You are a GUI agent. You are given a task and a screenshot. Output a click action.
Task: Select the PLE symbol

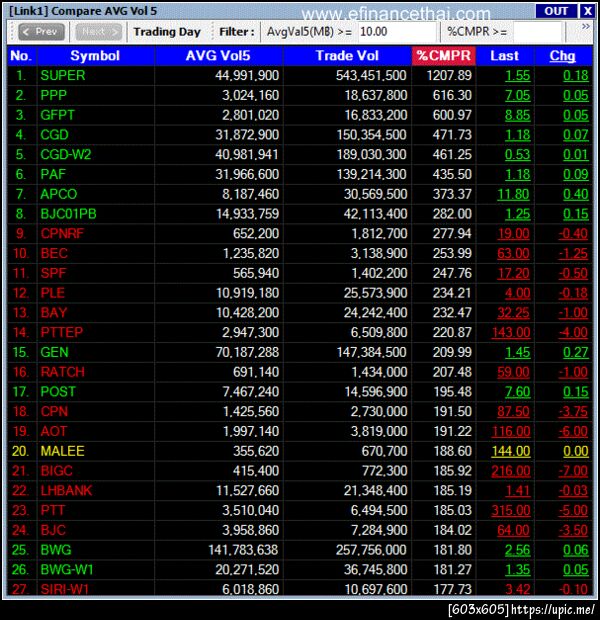coord(52,293)
